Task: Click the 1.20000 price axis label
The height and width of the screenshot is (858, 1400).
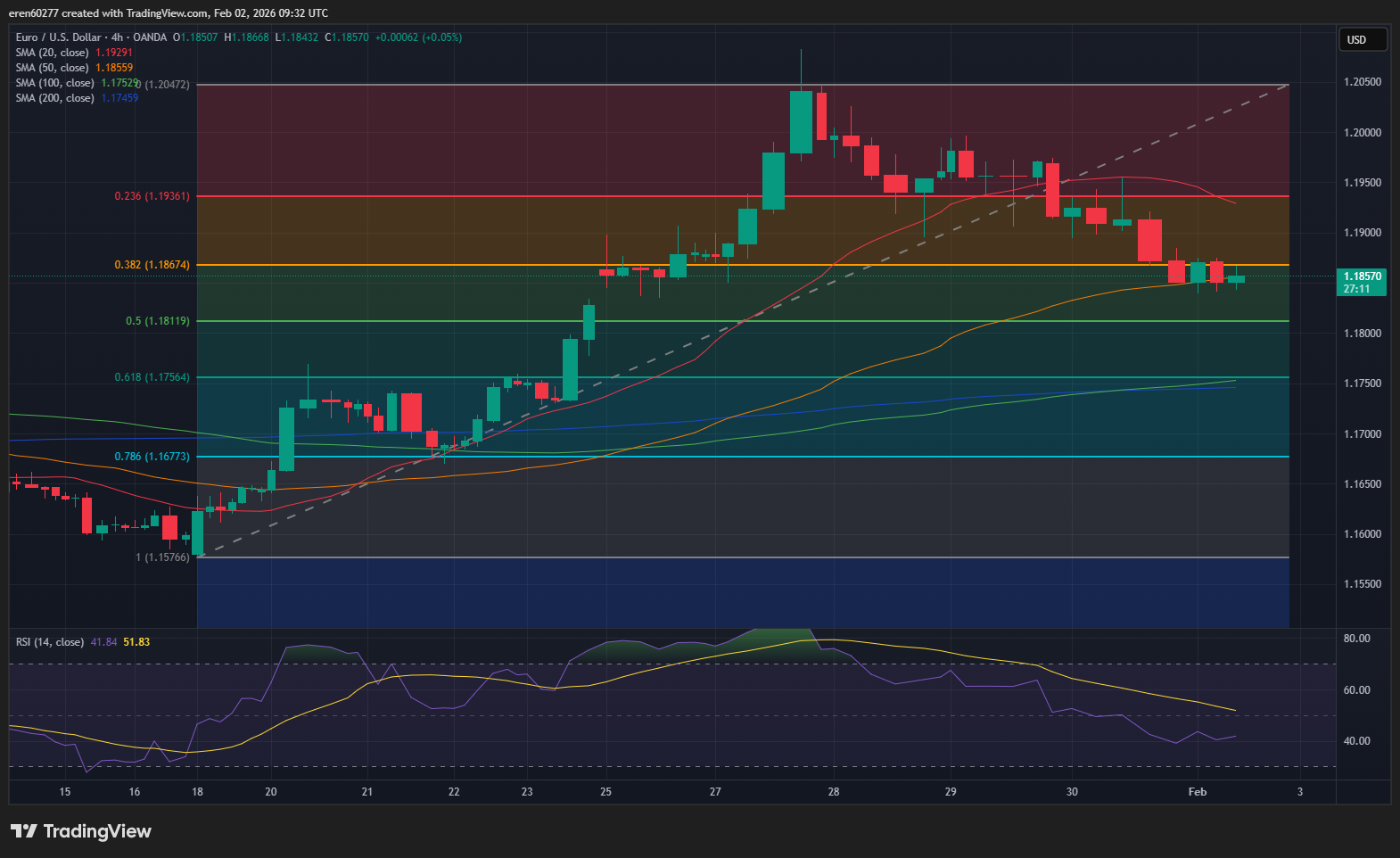Action: 1362,133
